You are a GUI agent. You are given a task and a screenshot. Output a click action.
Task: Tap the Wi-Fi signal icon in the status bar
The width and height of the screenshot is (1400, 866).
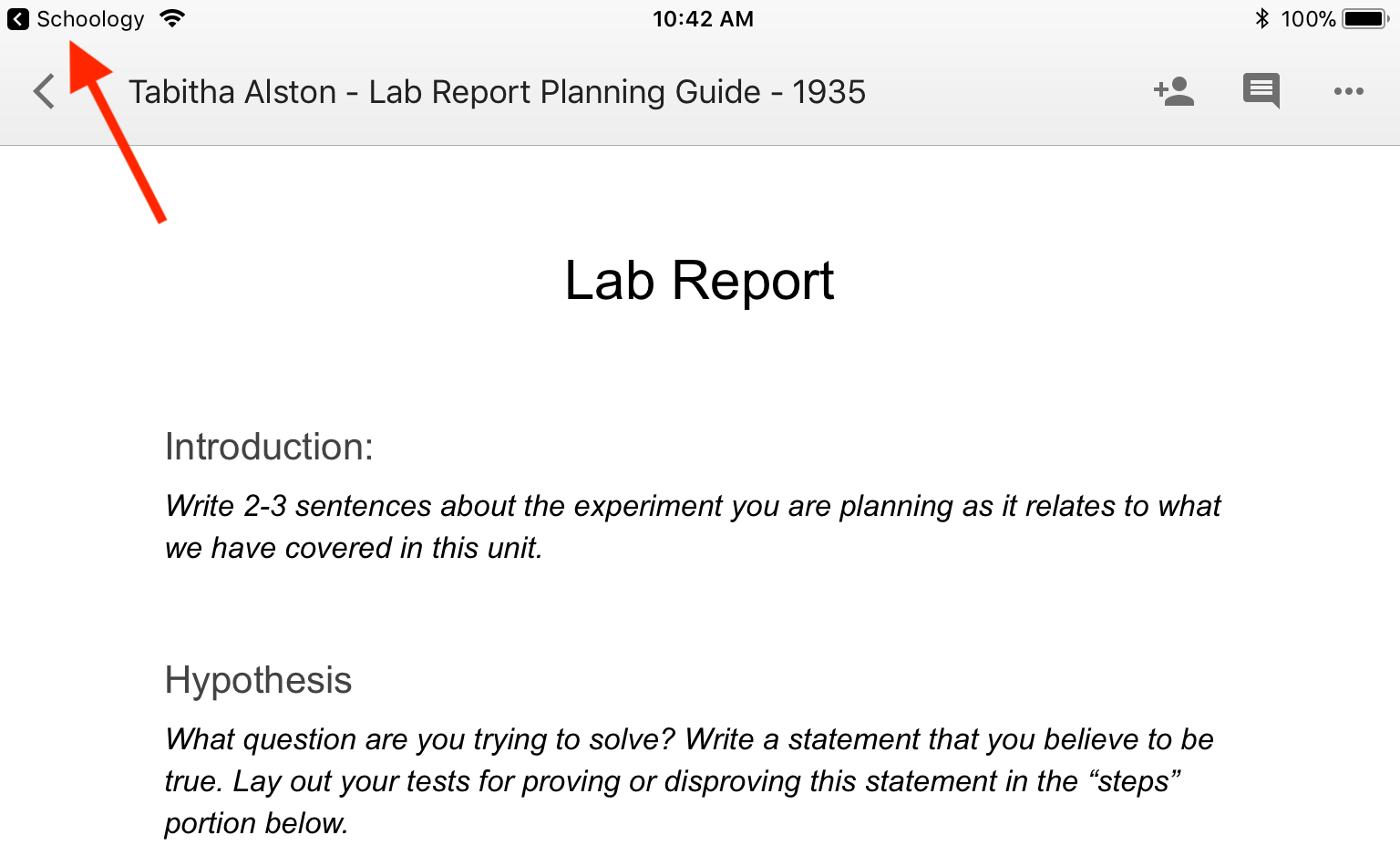171,18
